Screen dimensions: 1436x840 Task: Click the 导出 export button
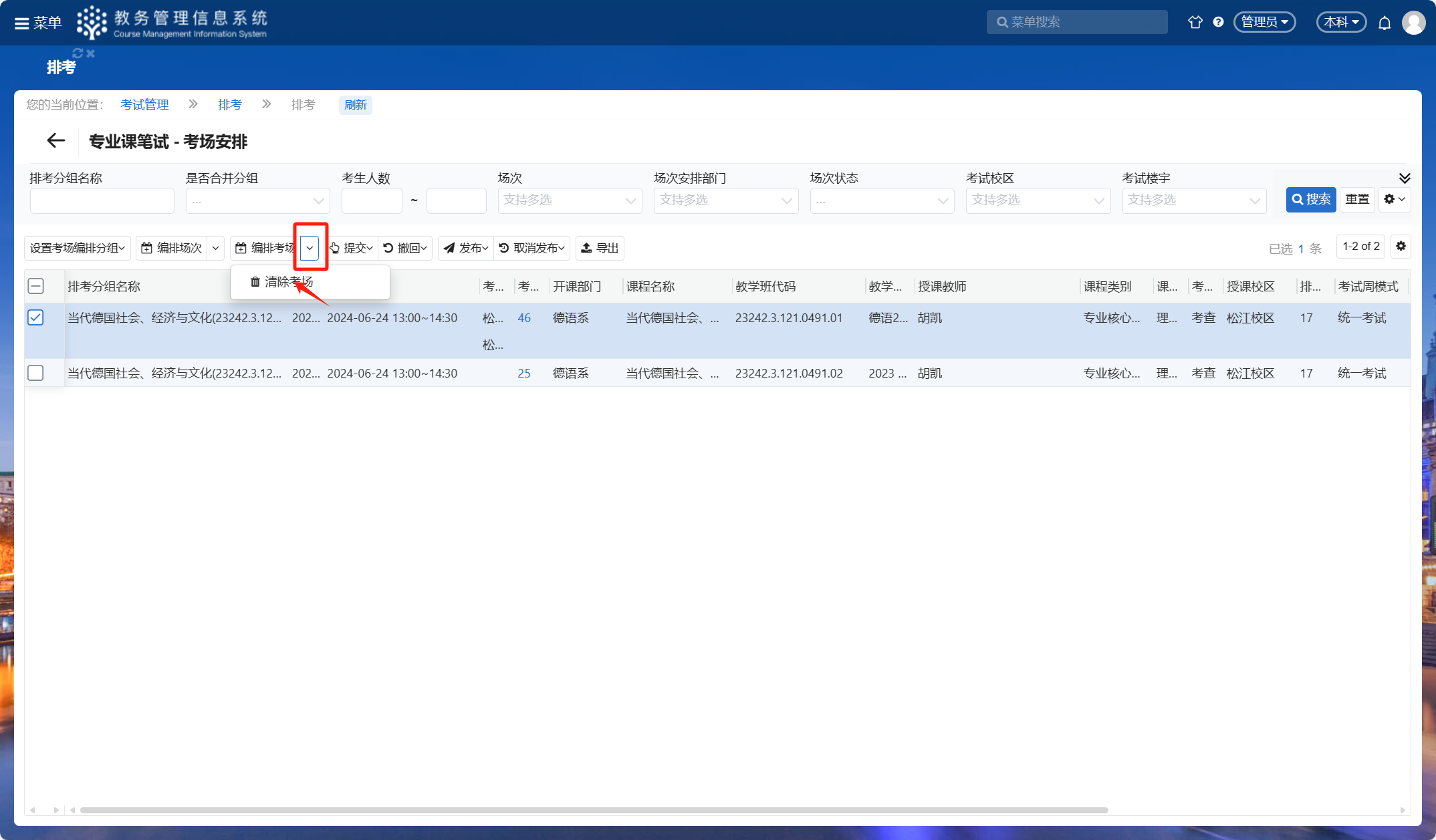coord(600,248)
